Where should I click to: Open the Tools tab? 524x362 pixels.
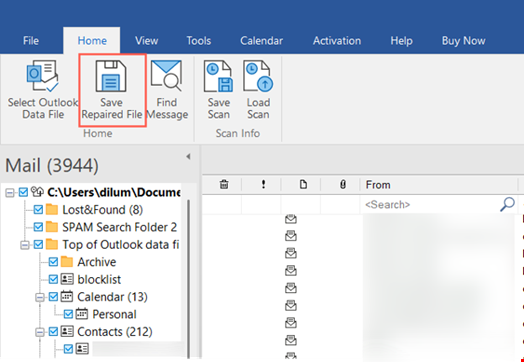[x=199, y=41]
